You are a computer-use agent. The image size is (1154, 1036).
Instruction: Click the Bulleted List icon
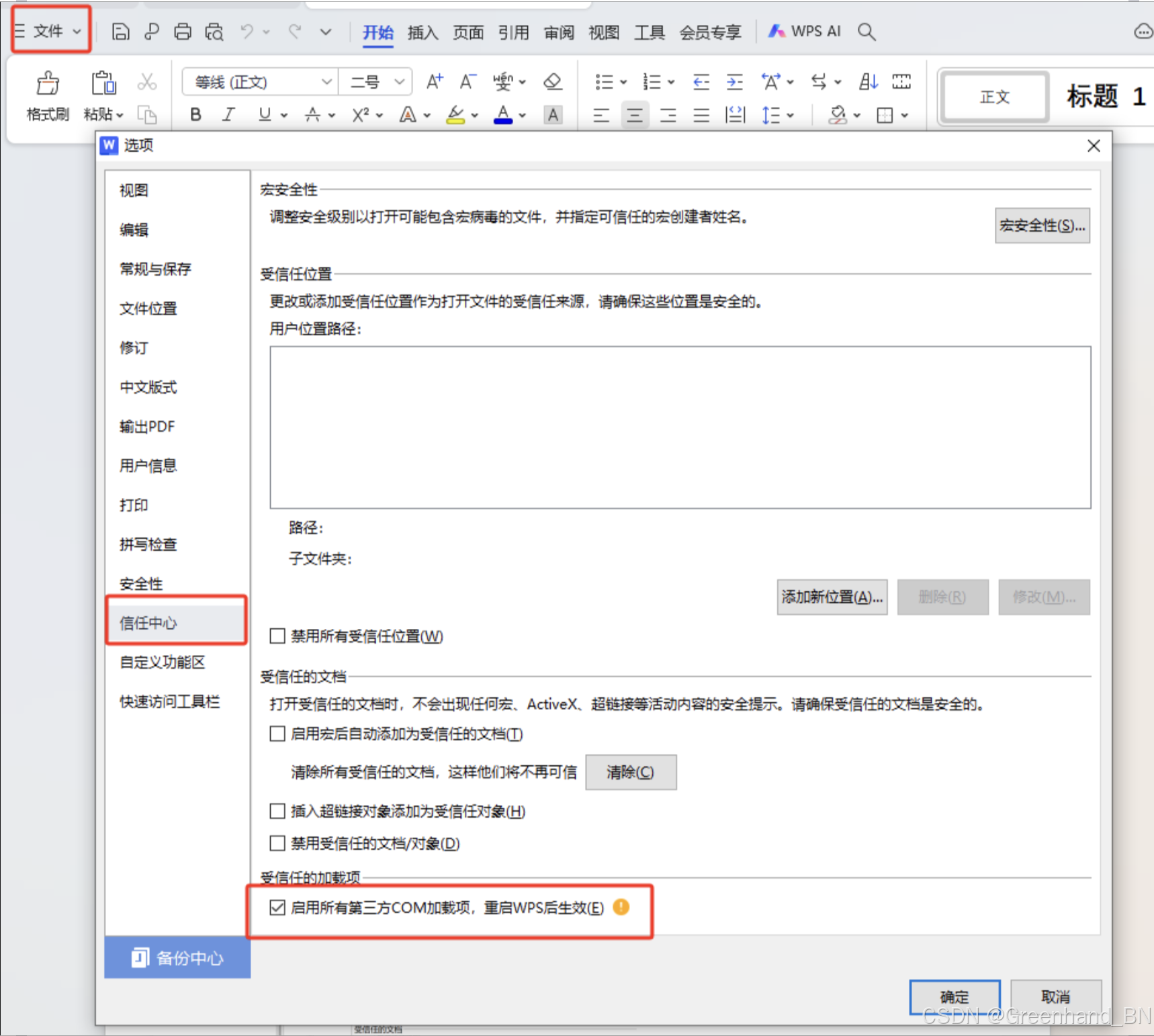tap(604, 82)
